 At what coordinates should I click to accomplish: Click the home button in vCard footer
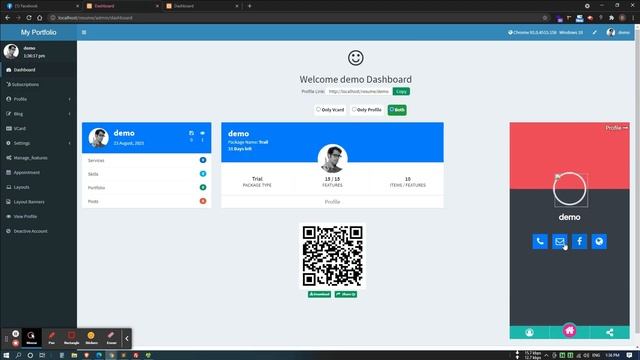(x=569, y=330)
